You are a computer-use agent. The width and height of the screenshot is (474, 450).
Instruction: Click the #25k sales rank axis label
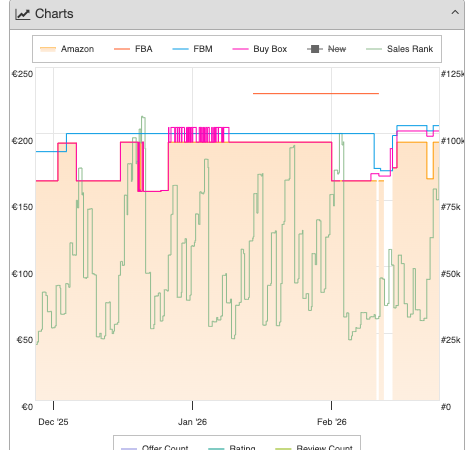click(x=451, y=340)
